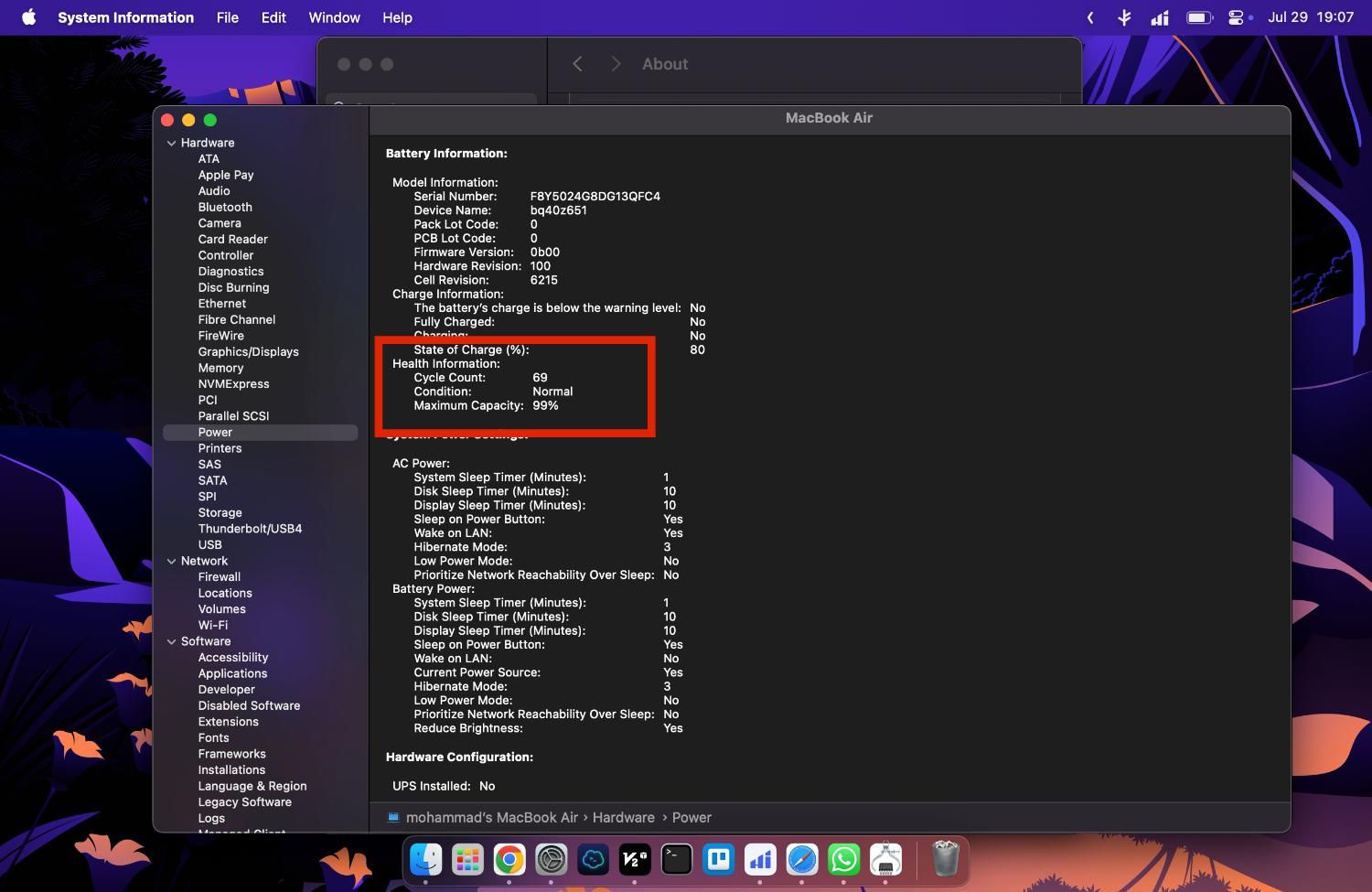The height and width of the screenshot is (892, 1372).
Task: Select Audio in the sidebar
Action: point(214,190)
